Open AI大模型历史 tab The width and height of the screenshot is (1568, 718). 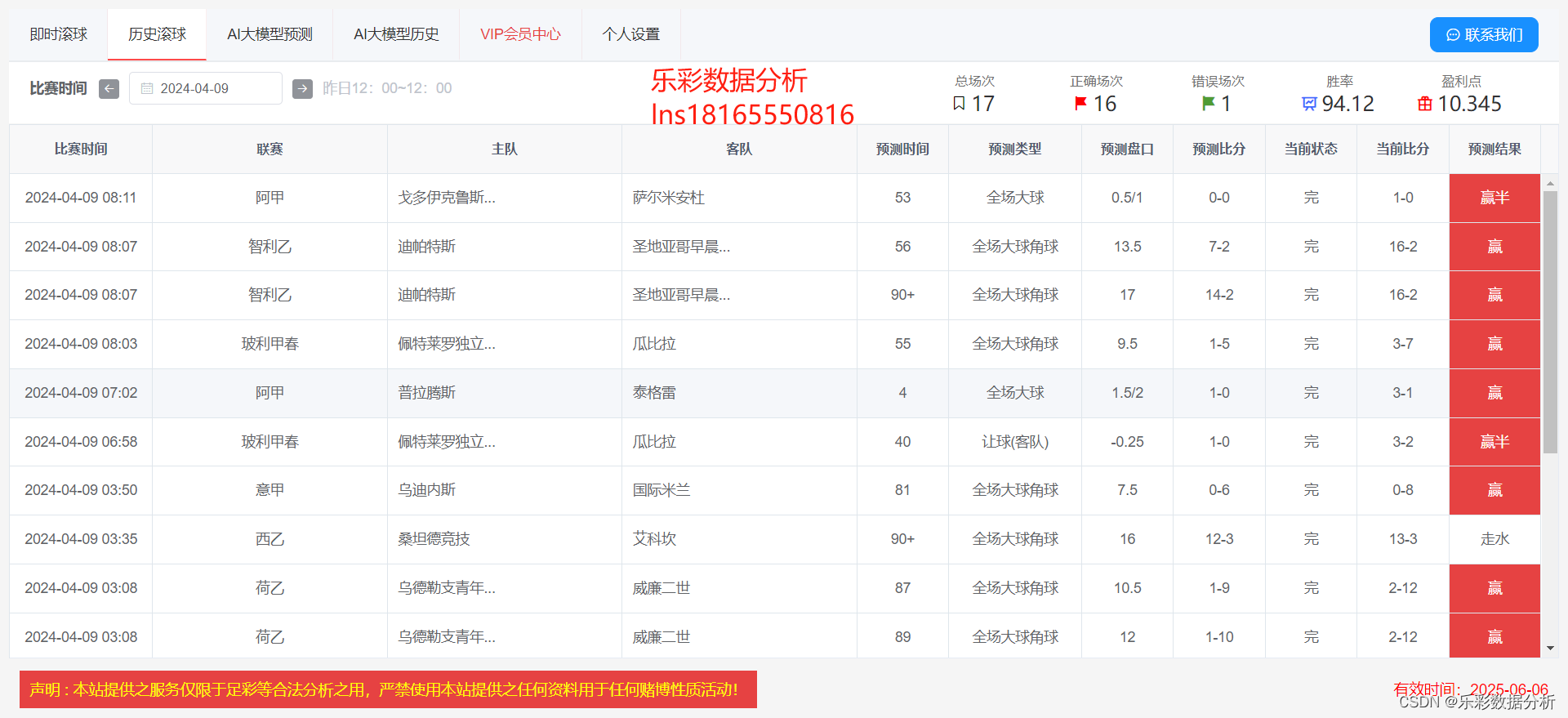coord(396,34)
